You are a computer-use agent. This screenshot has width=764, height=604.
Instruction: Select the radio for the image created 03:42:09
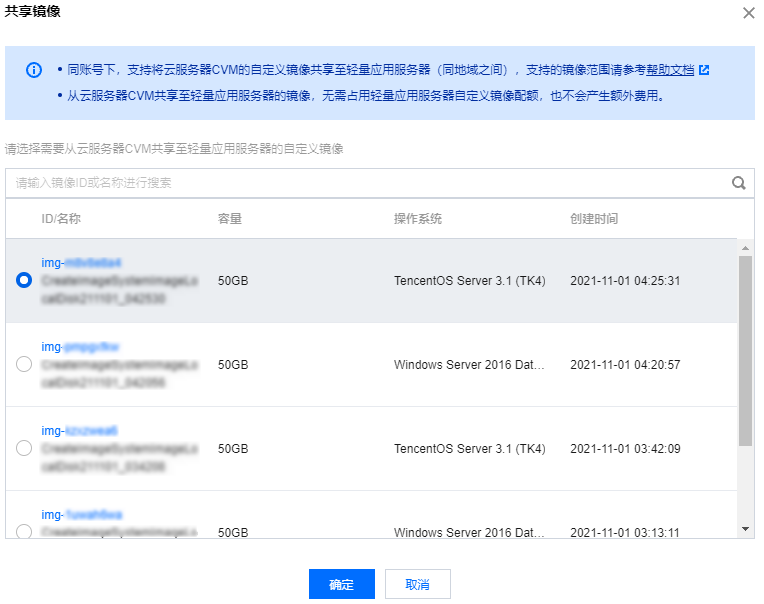24,448
